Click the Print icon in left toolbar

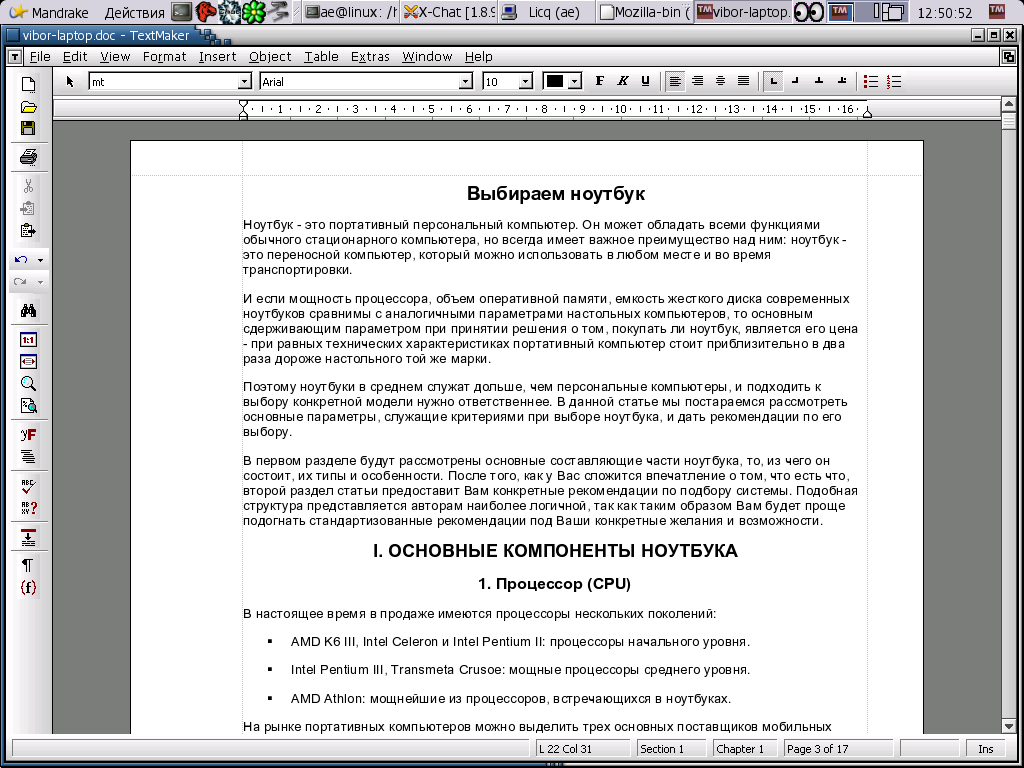[28, 157]
